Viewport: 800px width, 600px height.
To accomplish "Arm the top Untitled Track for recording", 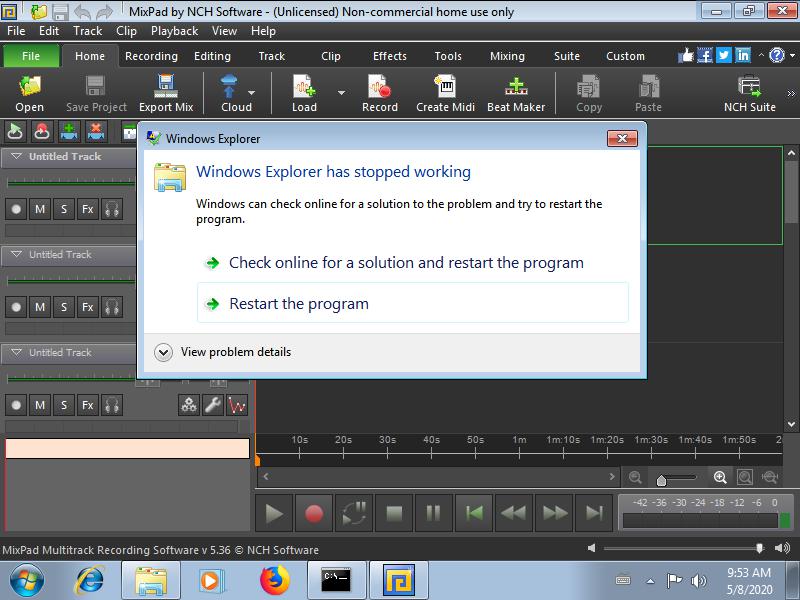I will coord(16,209).
